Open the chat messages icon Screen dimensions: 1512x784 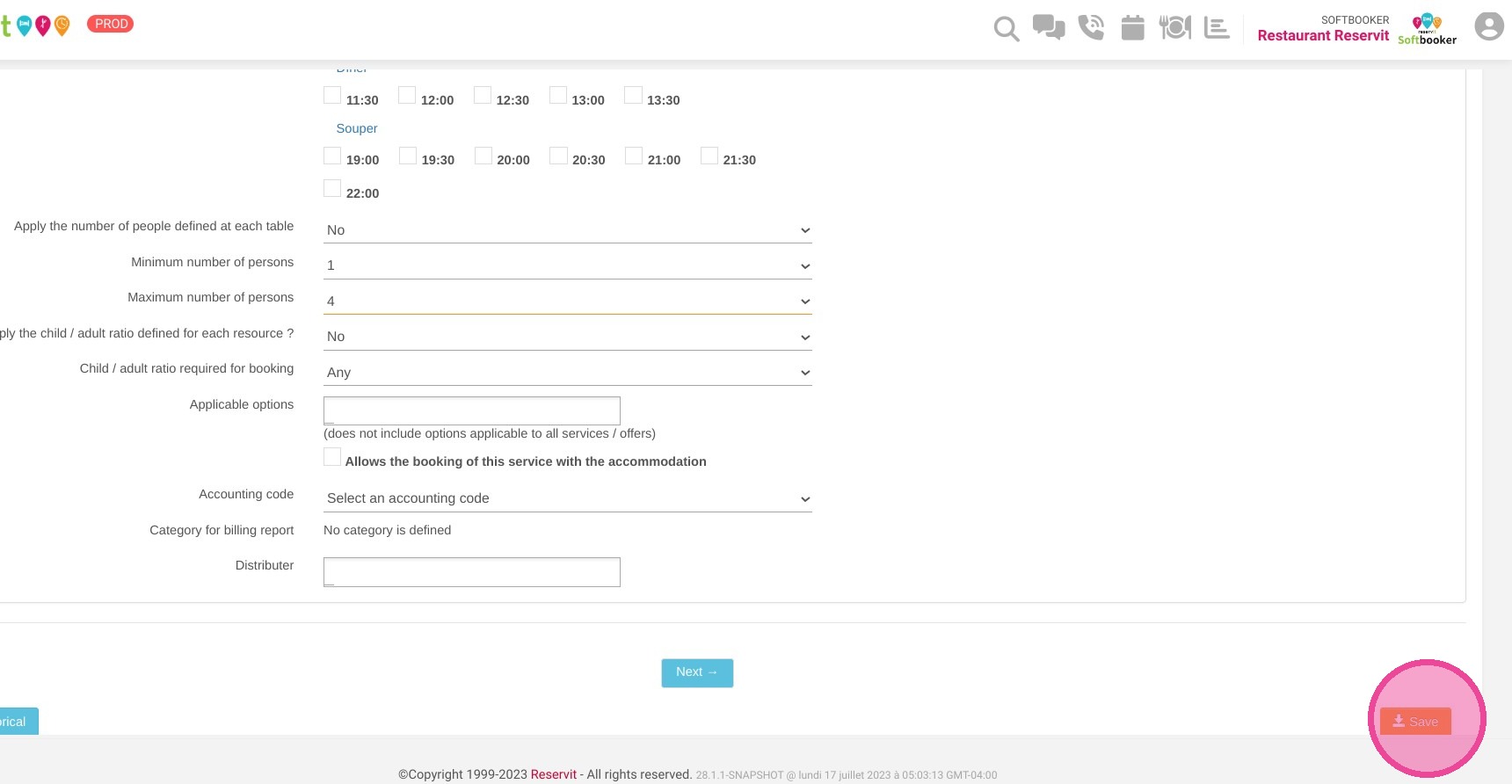pos(1049,27)
